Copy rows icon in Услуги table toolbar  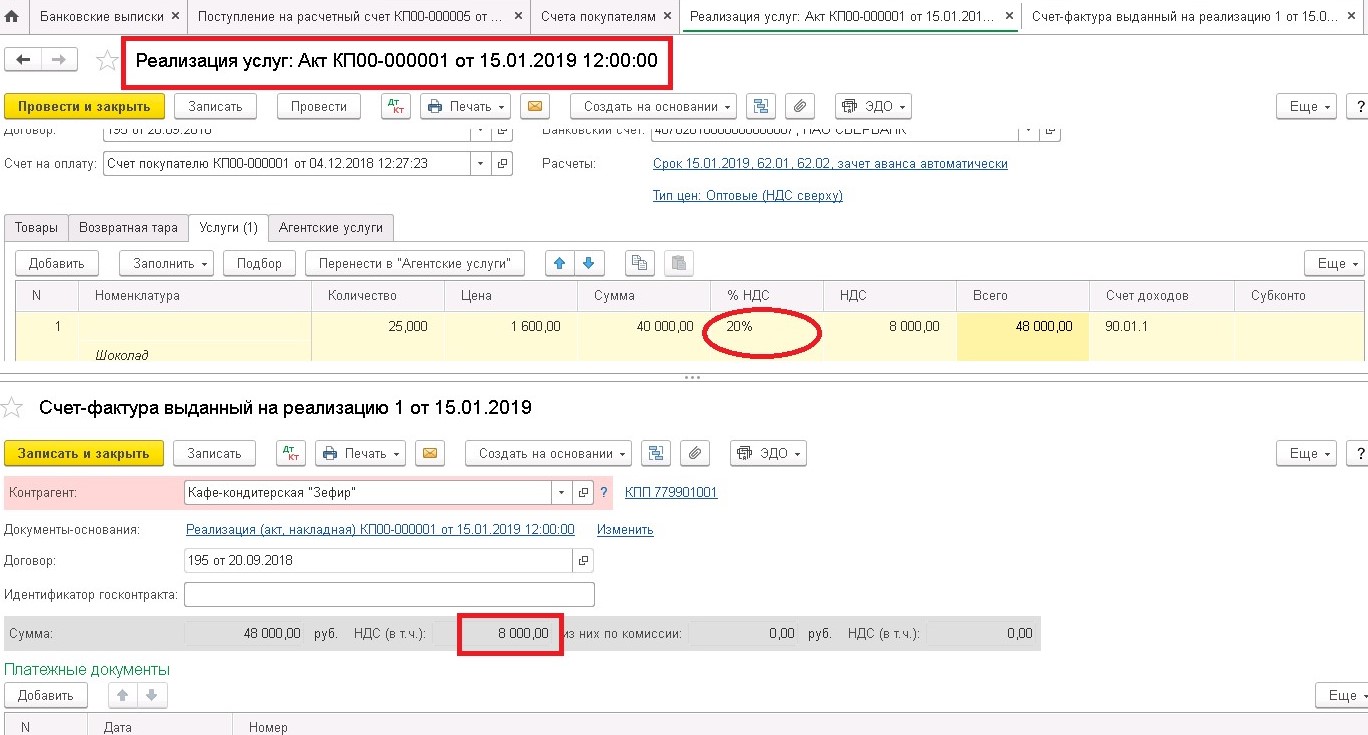[x=639, y=263]
